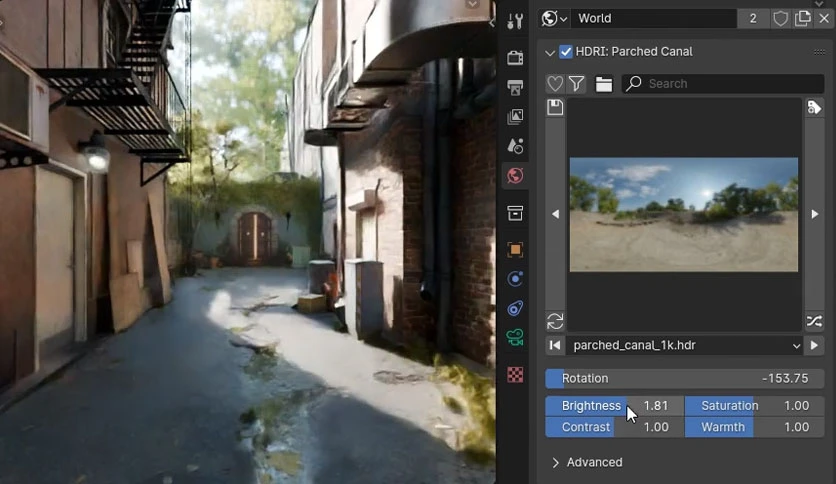Toggle fake user shield icon

781,19
